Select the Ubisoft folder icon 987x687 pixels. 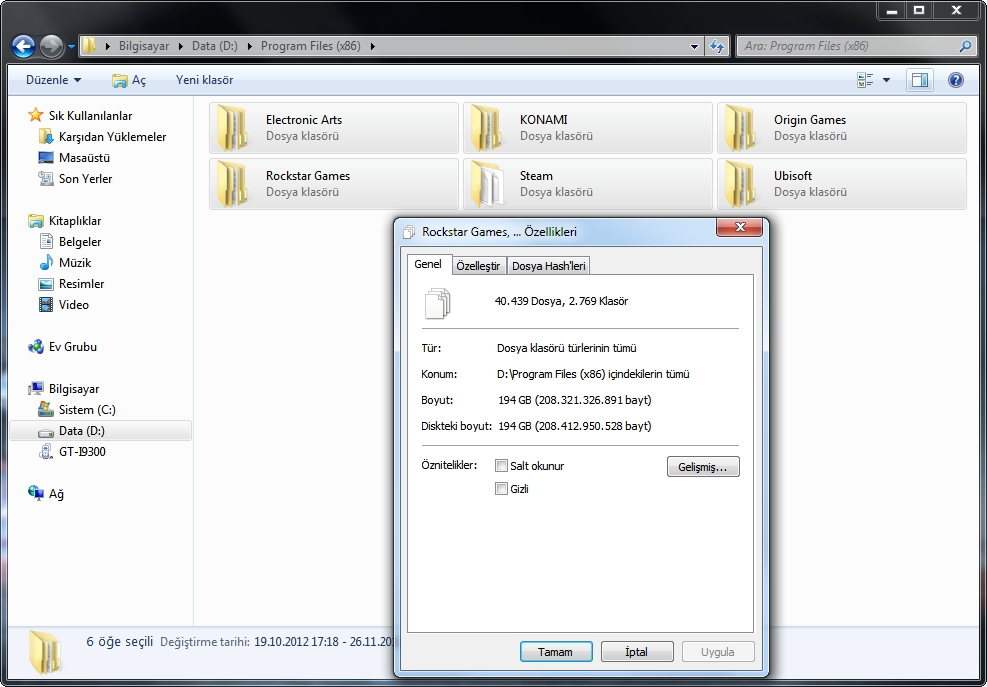(x=740, y=184)
